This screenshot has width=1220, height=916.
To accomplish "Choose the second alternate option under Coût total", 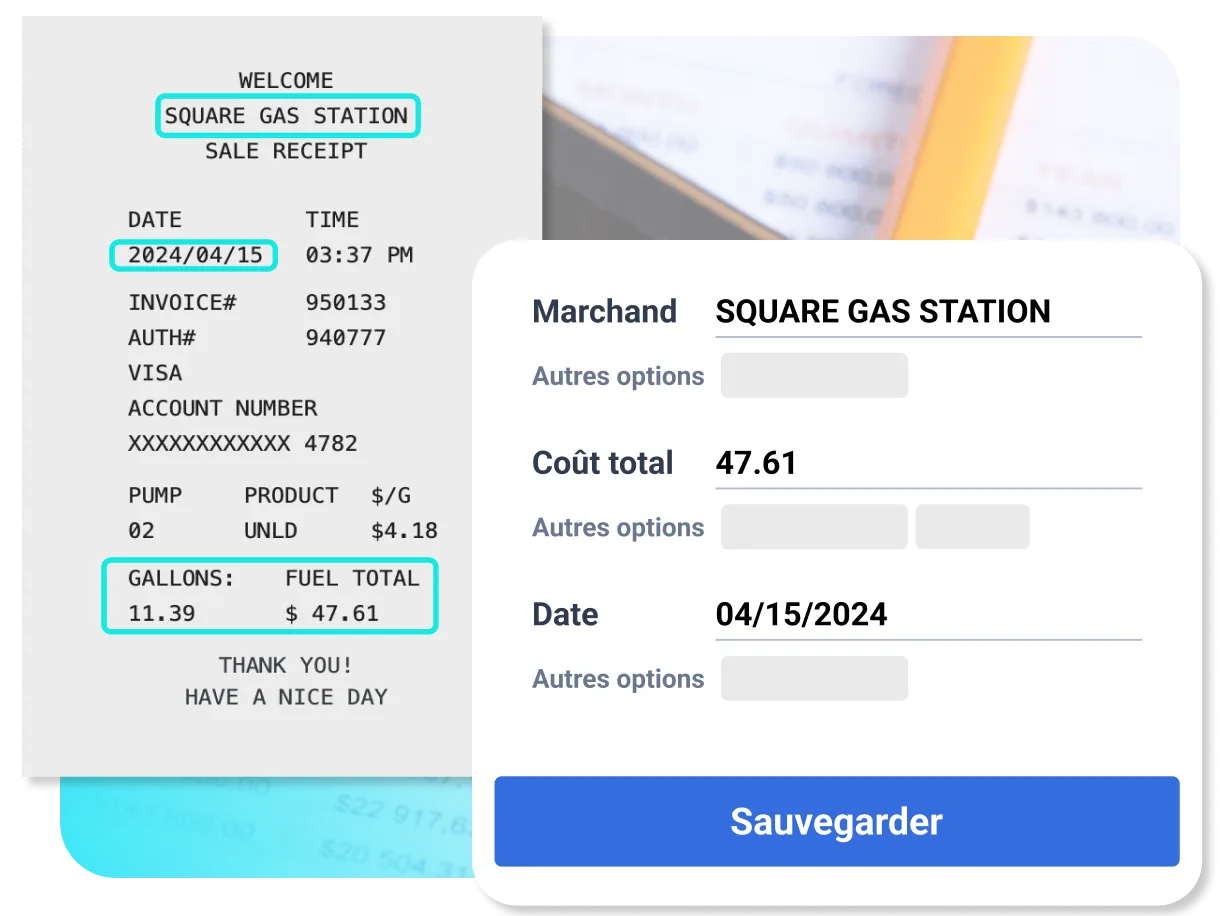I will point(972,527).
